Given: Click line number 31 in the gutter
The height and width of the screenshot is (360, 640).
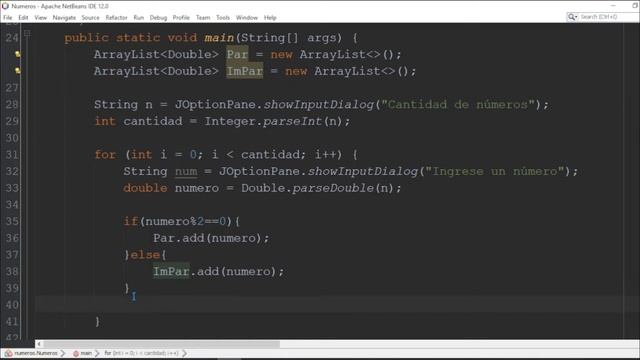Looking at the screenshot, I should (12, 155).
